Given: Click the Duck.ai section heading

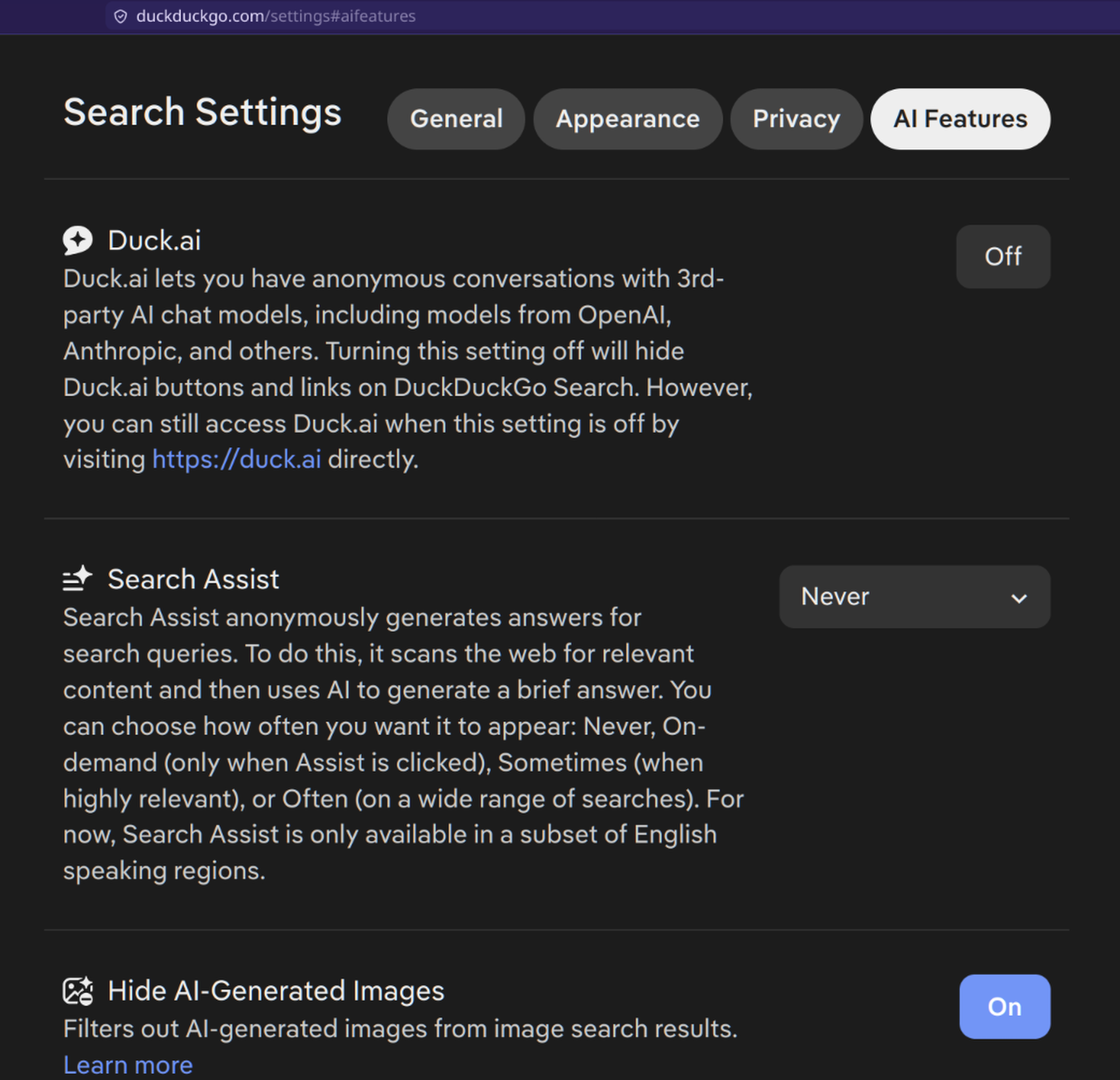Looking at the screenshot, I should tap(154, 240).
